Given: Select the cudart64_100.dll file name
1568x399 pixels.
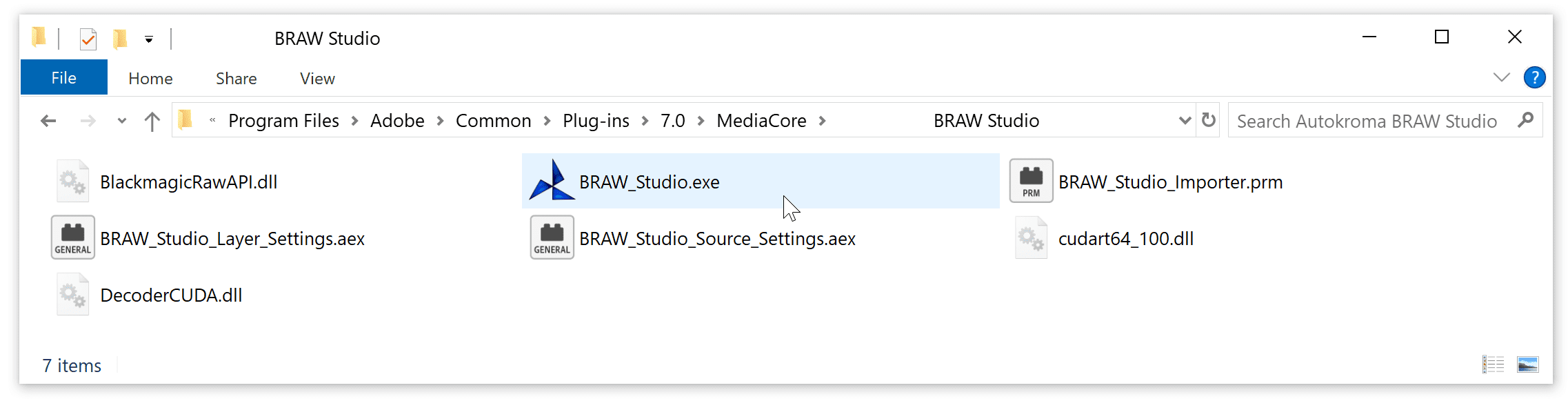Looking at the screenshot, I should click(1126, 238).
